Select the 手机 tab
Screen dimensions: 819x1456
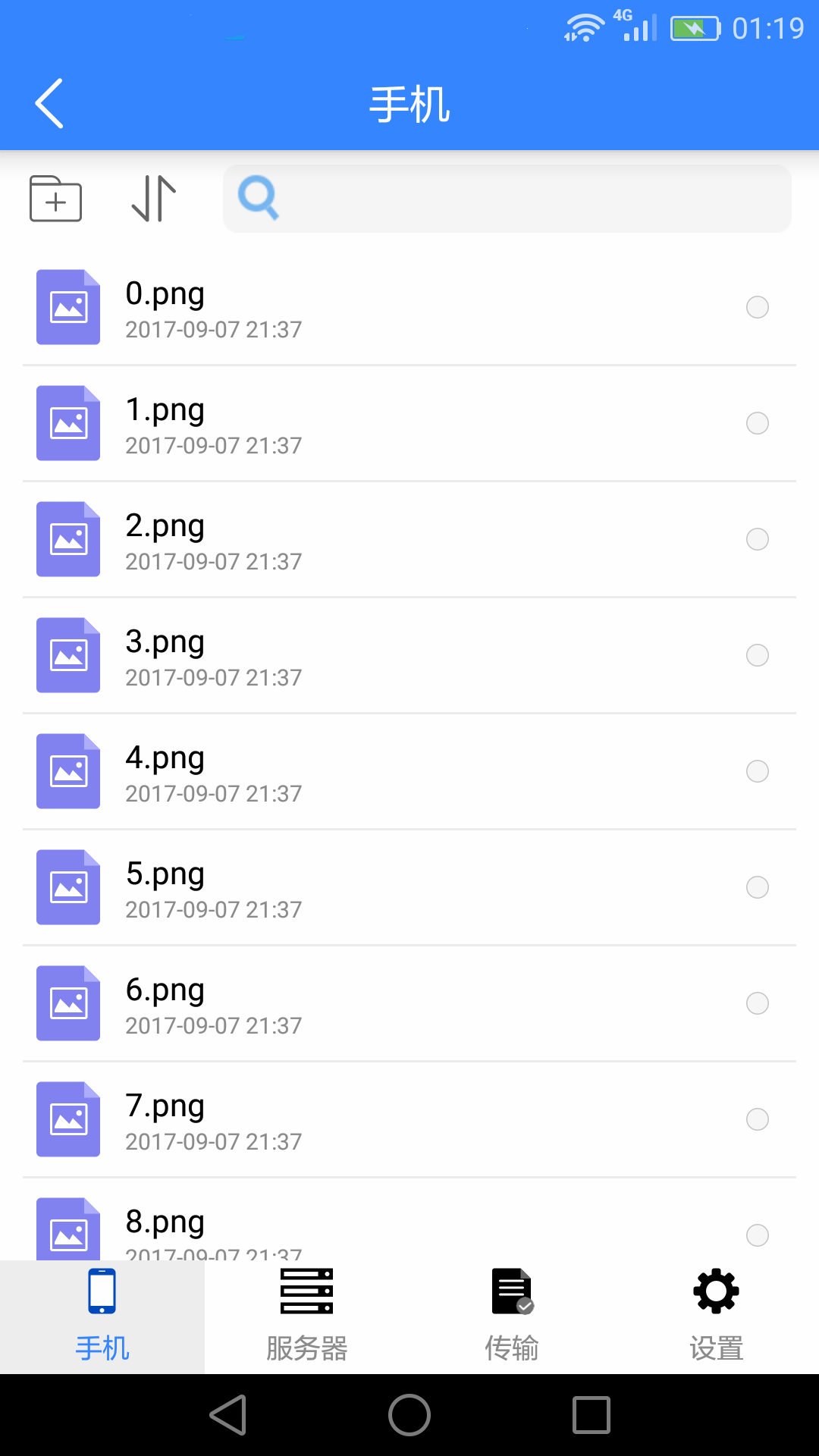pyautogui.click(x=102, y=1316)
